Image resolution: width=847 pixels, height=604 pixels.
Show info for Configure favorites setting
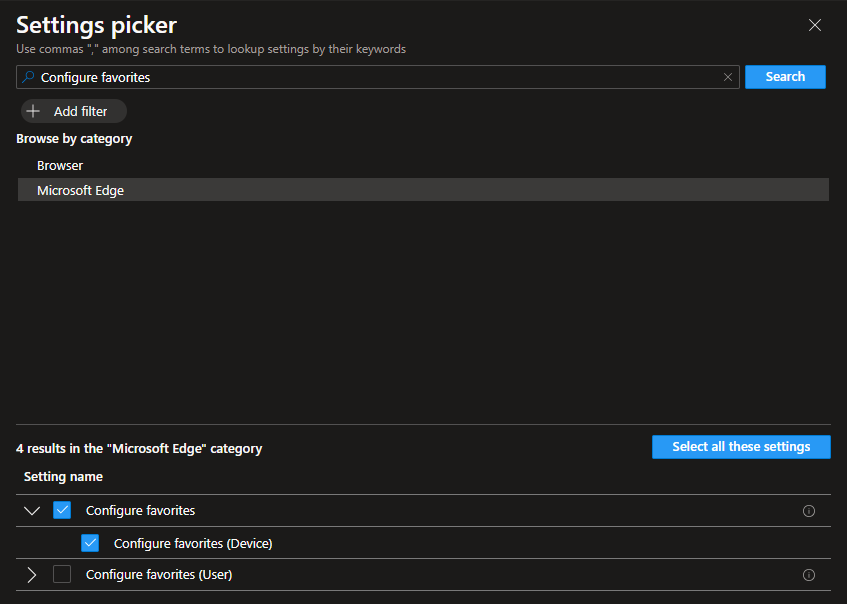click(x=809, y=511)
